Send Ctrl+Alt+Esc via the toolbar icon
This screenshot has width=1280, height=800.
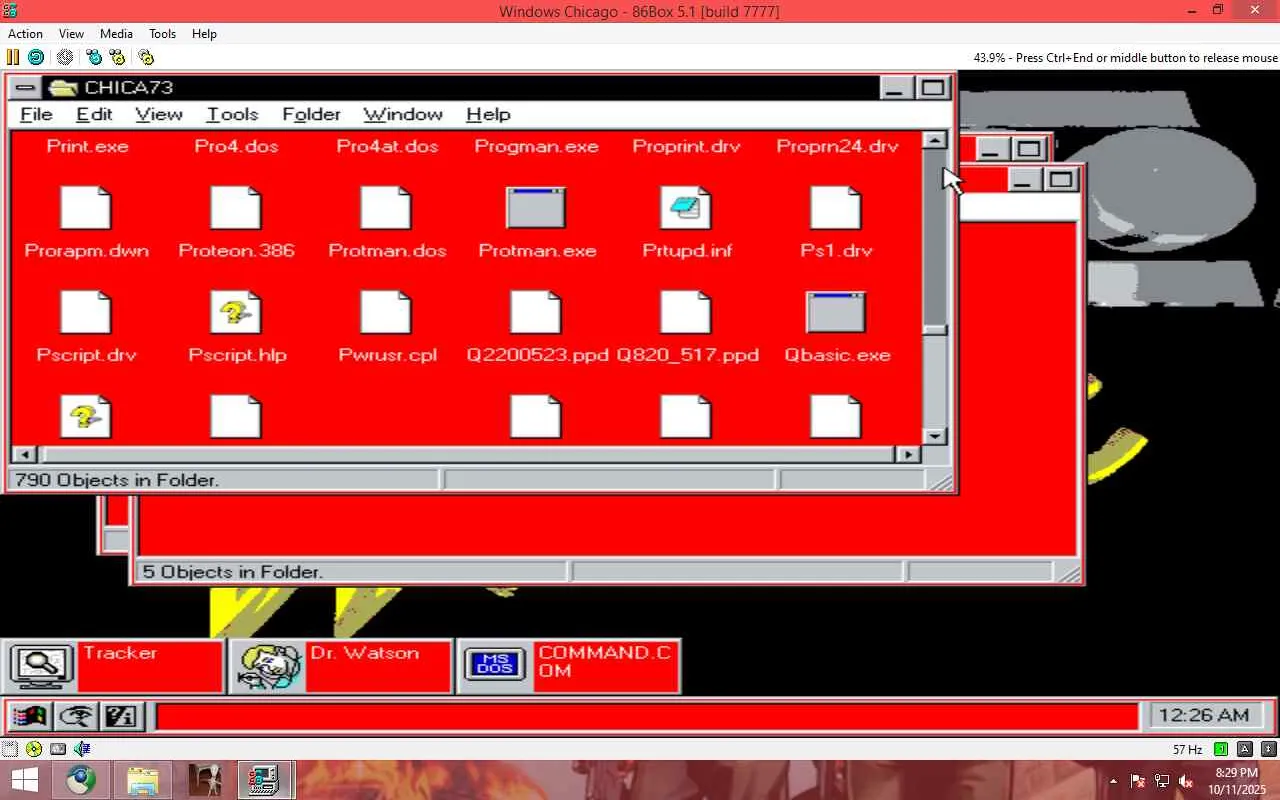pos(118,57)
